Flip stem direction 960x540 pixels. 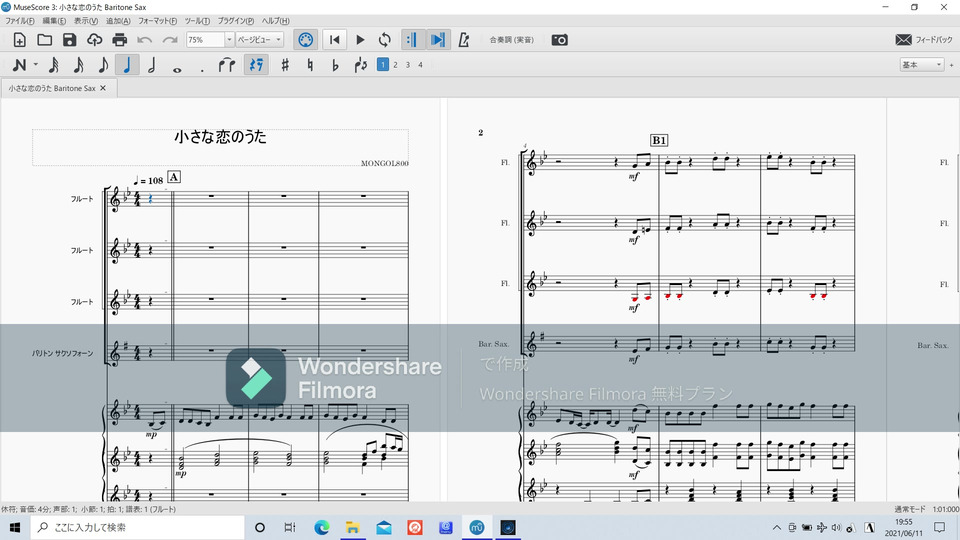tap(361, 65)
